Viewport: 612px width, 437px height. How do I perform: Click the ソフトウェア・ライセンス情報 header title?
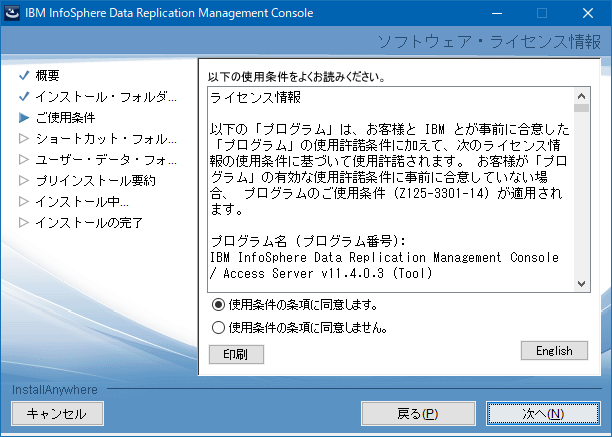[489, 42]
